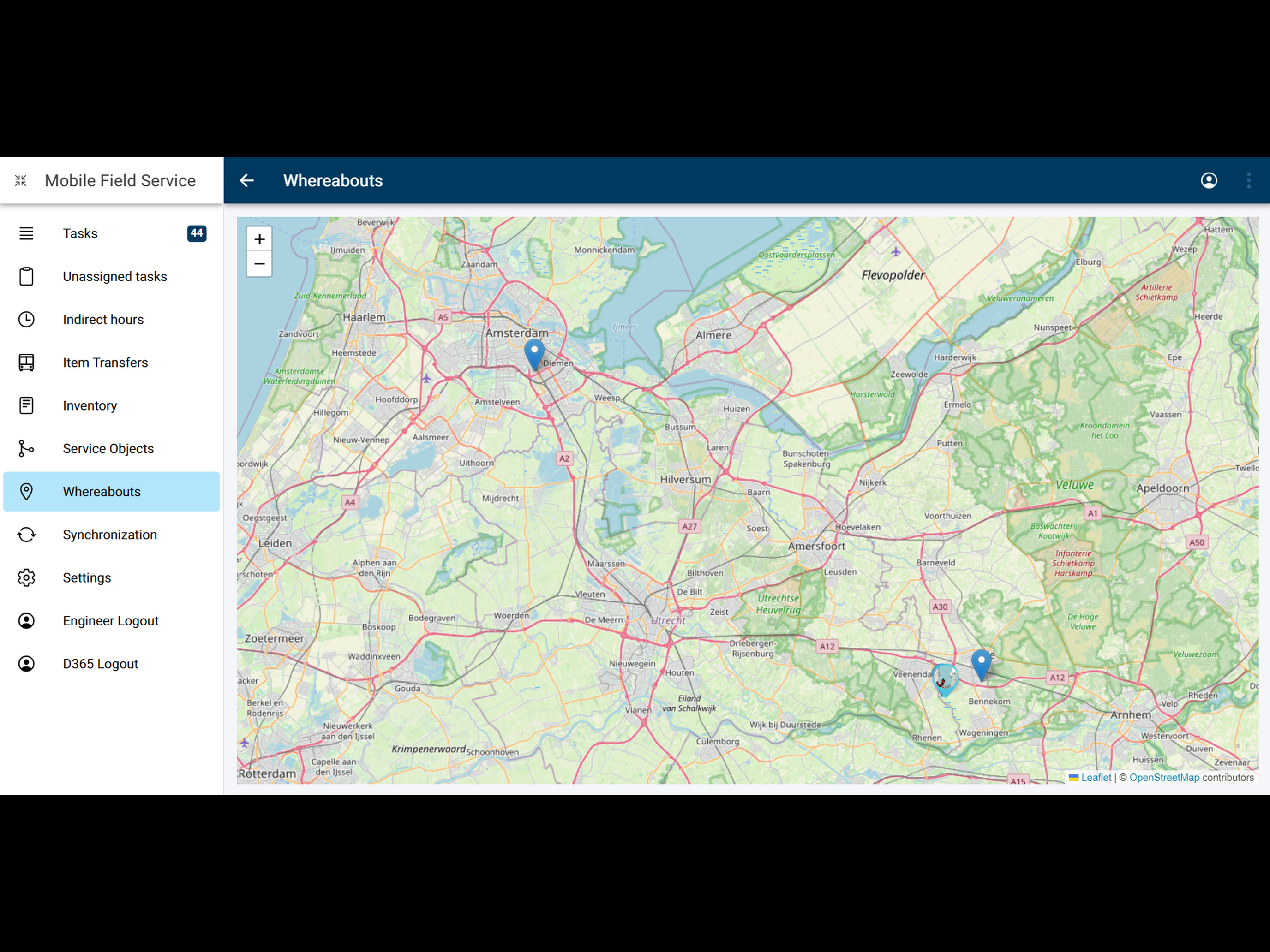Viewport: 1270px width, 952px height.
Task: Click the Engineer Logout person icon
Action: point(26,621)
